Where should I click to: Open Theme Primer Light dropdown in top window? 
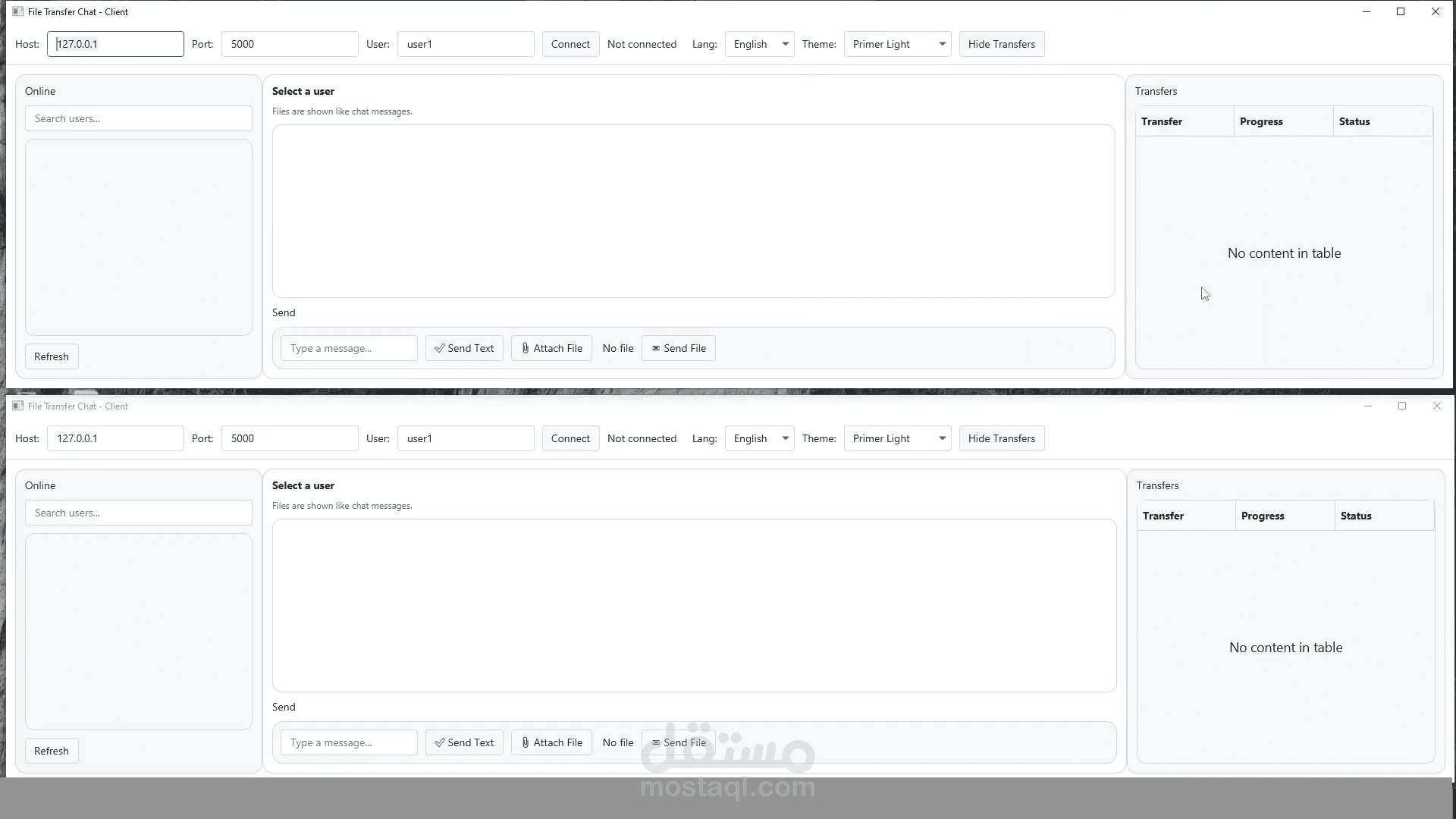click(897, 44)
